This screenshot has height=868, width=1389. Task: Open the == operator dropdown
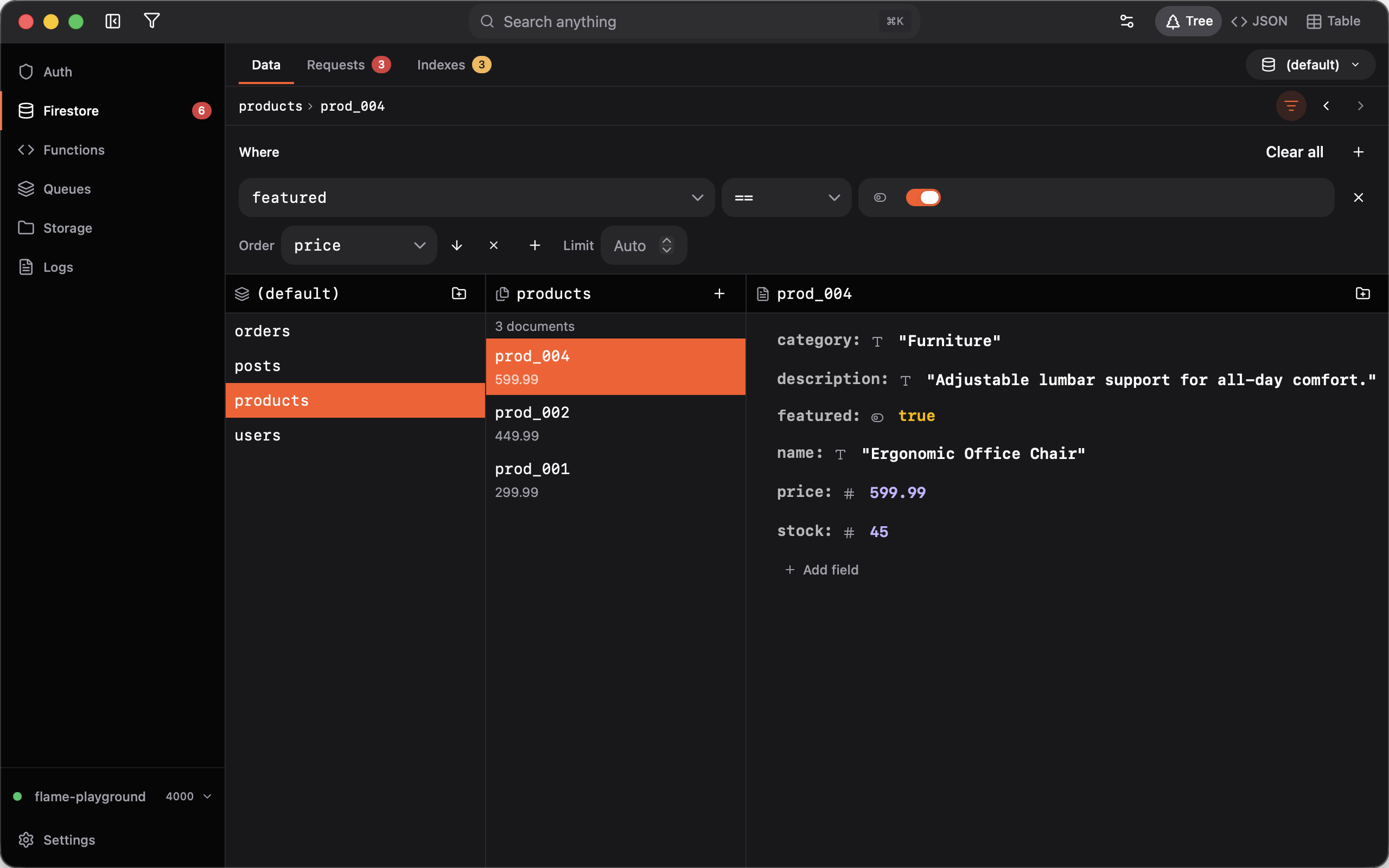786,197
